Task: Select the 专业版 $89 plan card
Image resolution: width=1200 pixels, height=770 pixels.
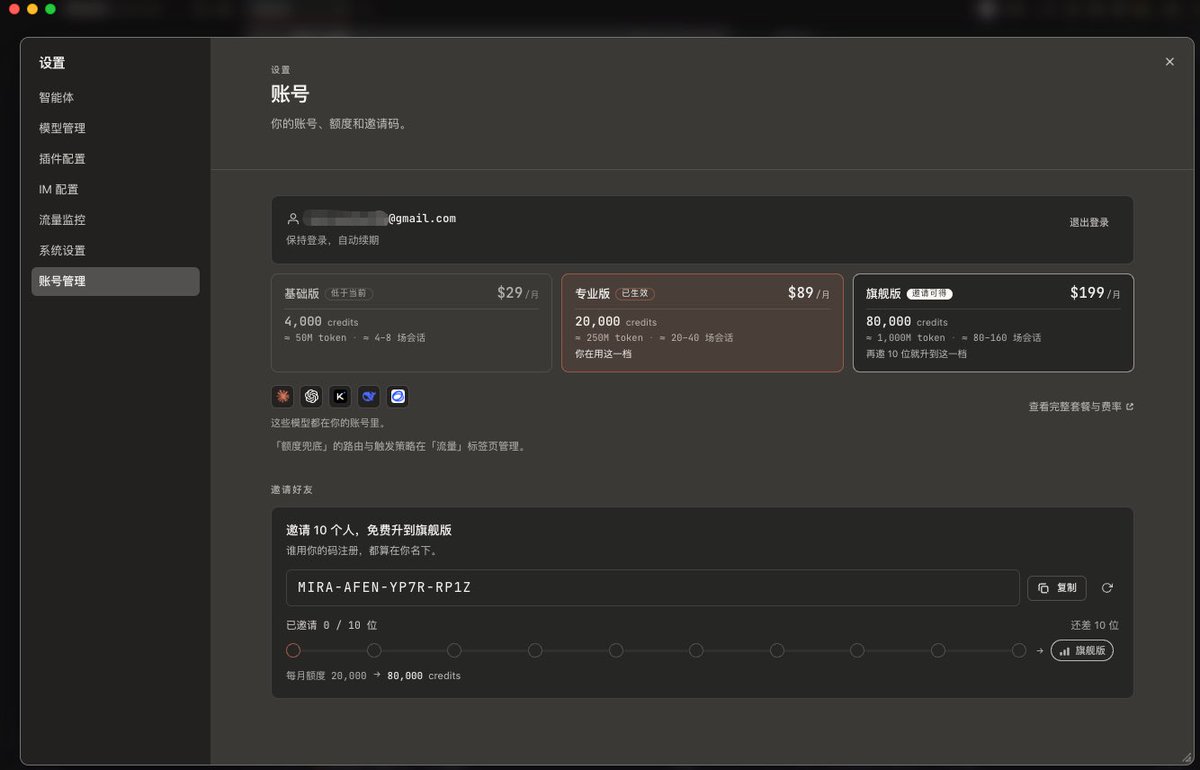Action: (x=702, y=323)
